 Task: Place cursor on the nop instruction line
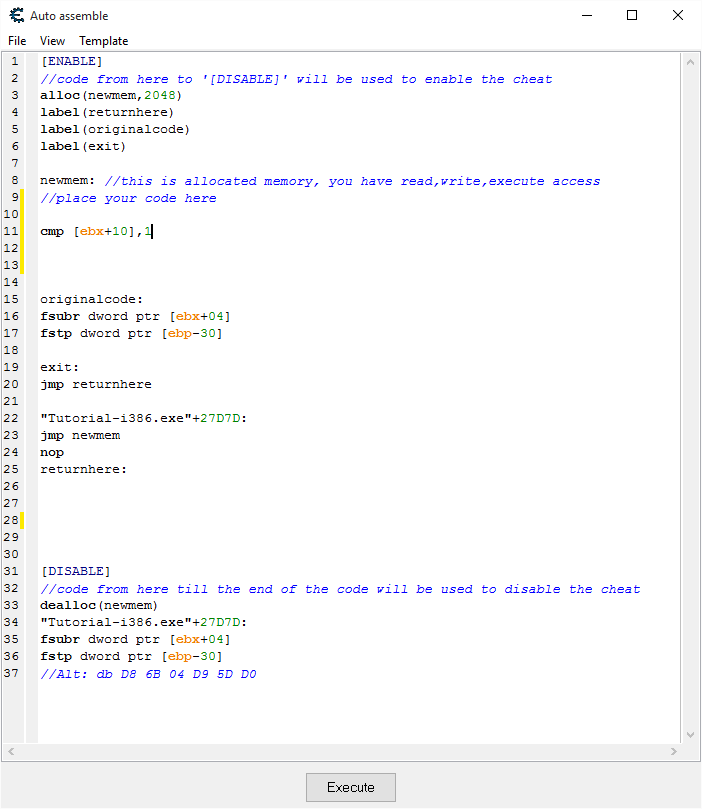point(52,452)
